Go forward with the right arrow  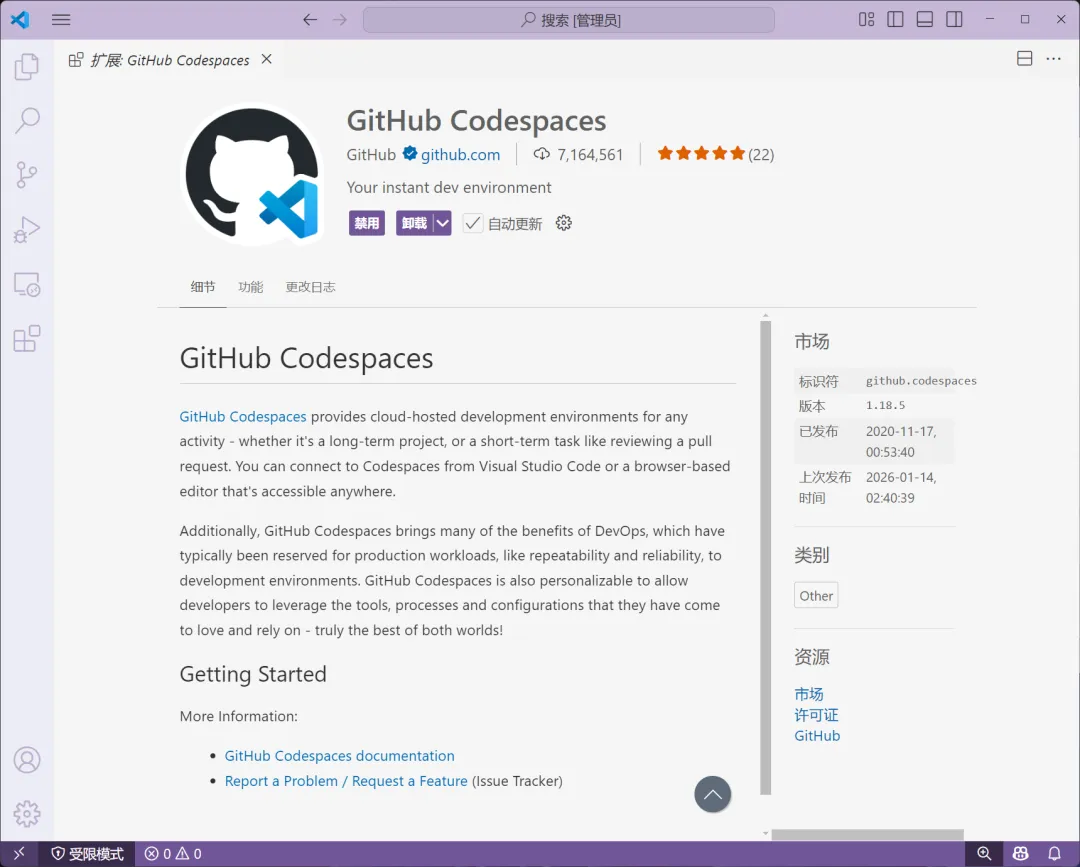pos(340,19)
